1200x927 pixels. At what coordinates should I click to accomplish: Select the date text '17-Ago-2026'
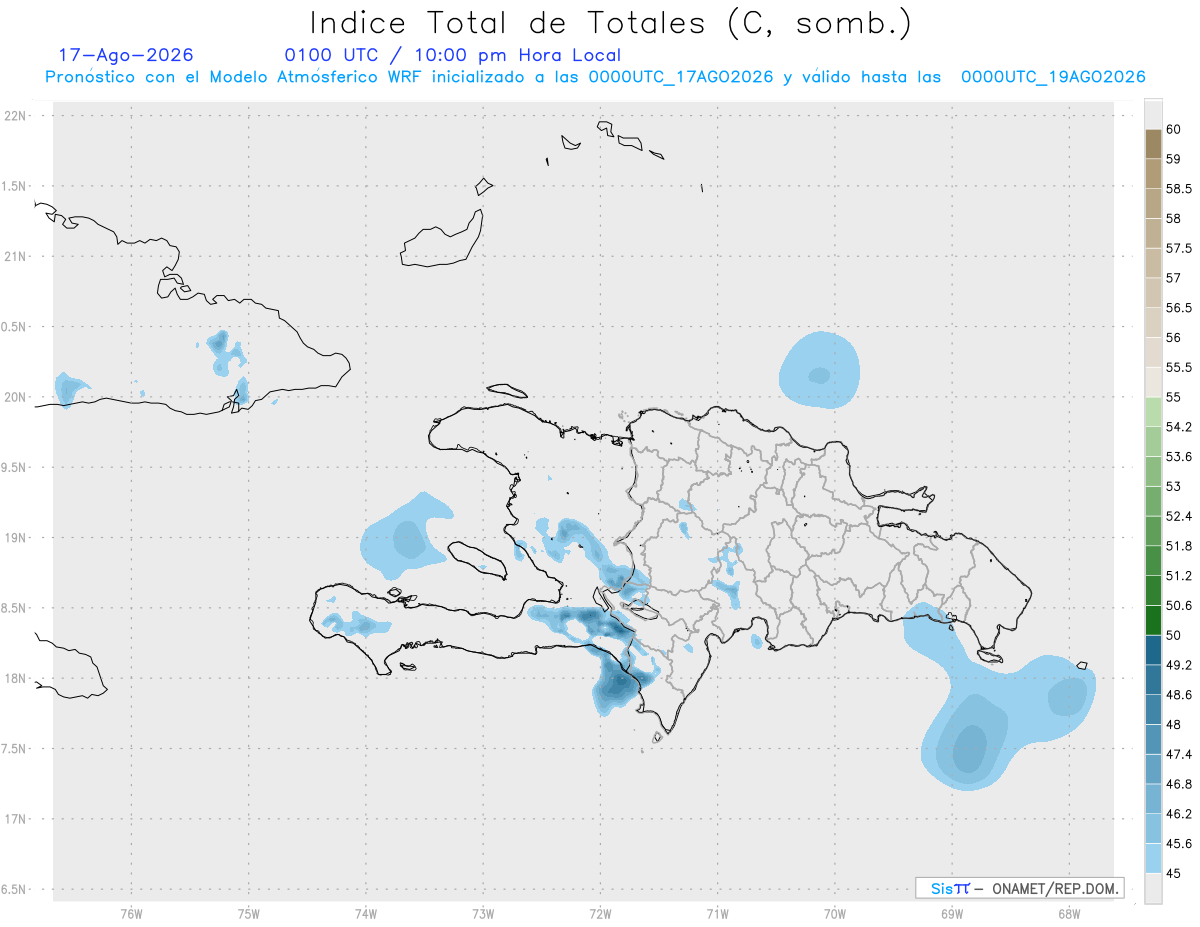pyautogui.click(x=126, y=55)
